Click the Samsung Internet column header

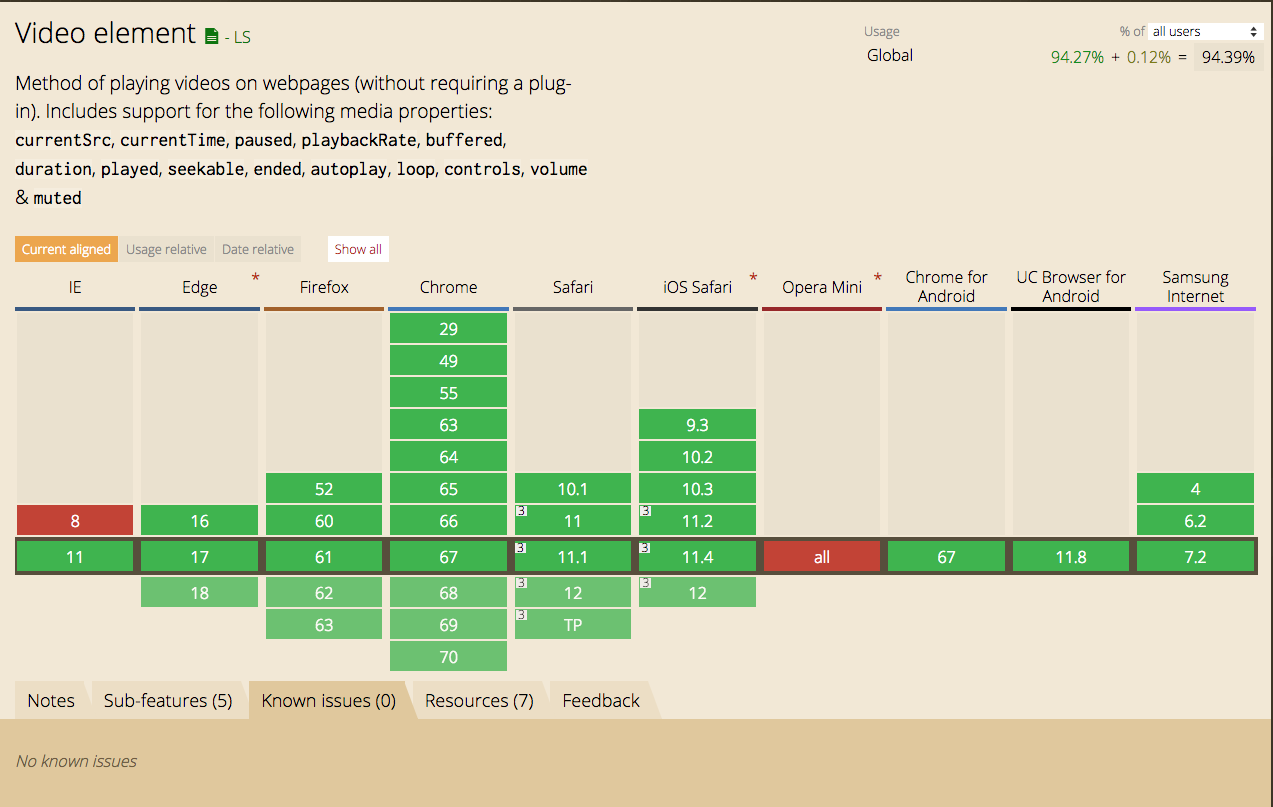point(1195,287)
